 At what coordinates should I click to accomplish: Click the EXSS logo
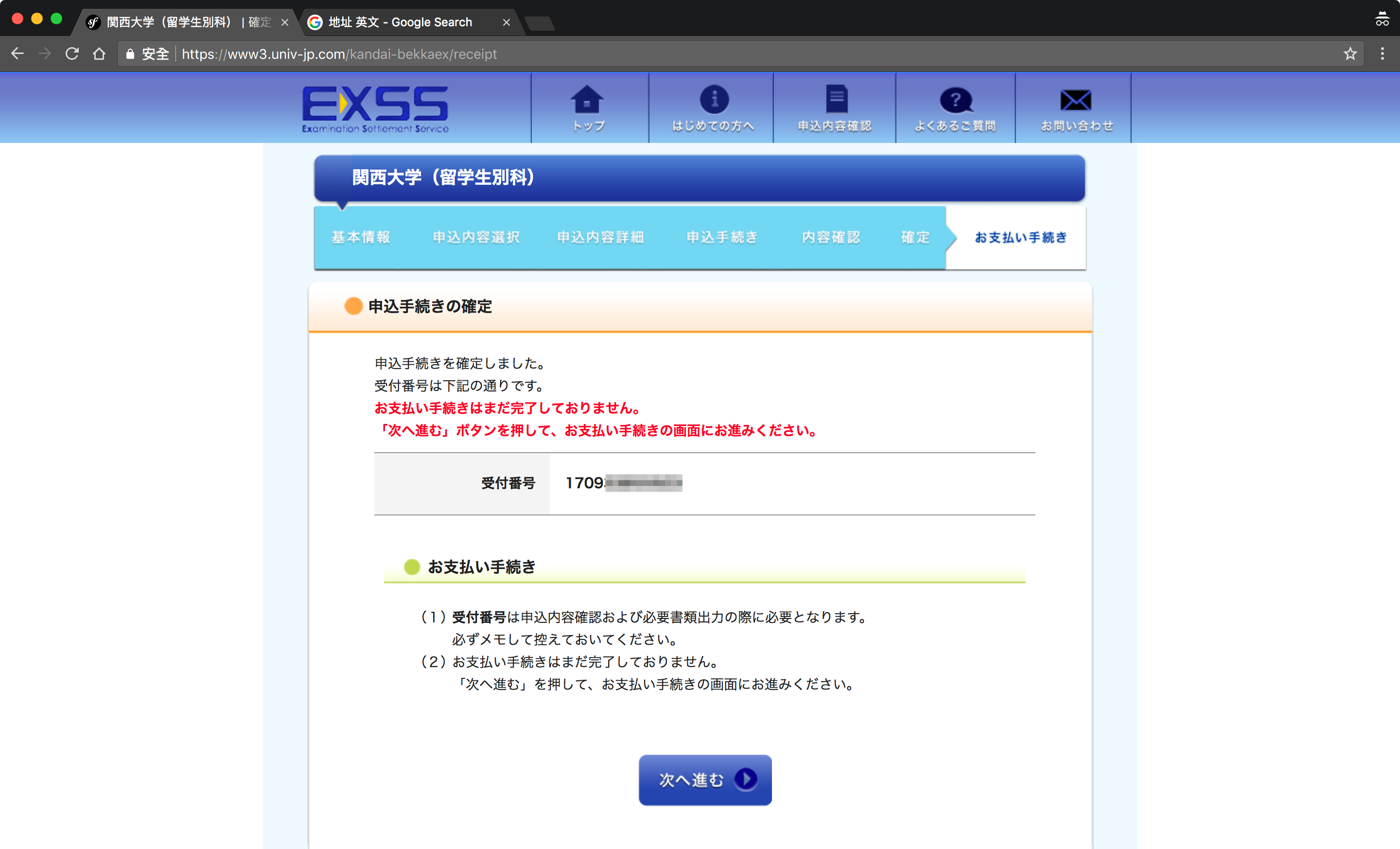tap(375, 109)
